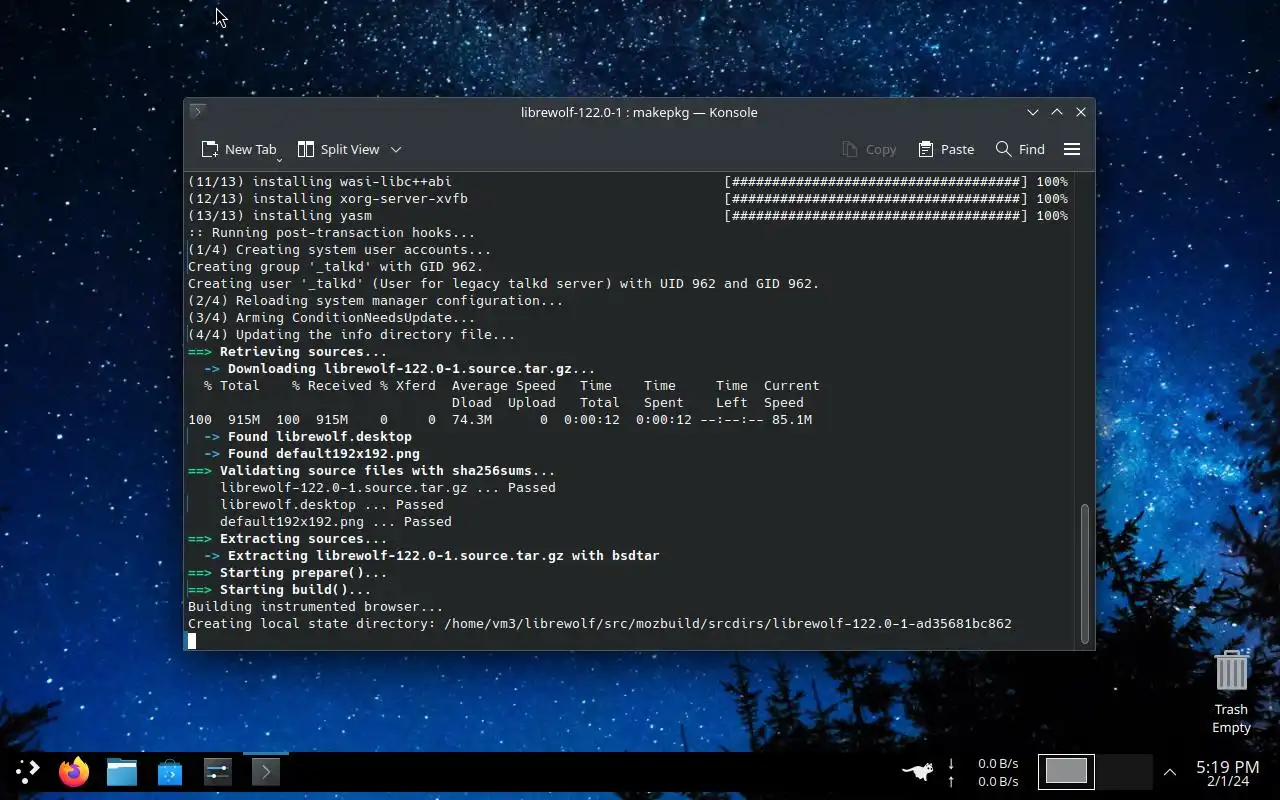1280x800 pixels.
Task: Select the Trash icon on the desktop
Action: (x=1231, y=690)
